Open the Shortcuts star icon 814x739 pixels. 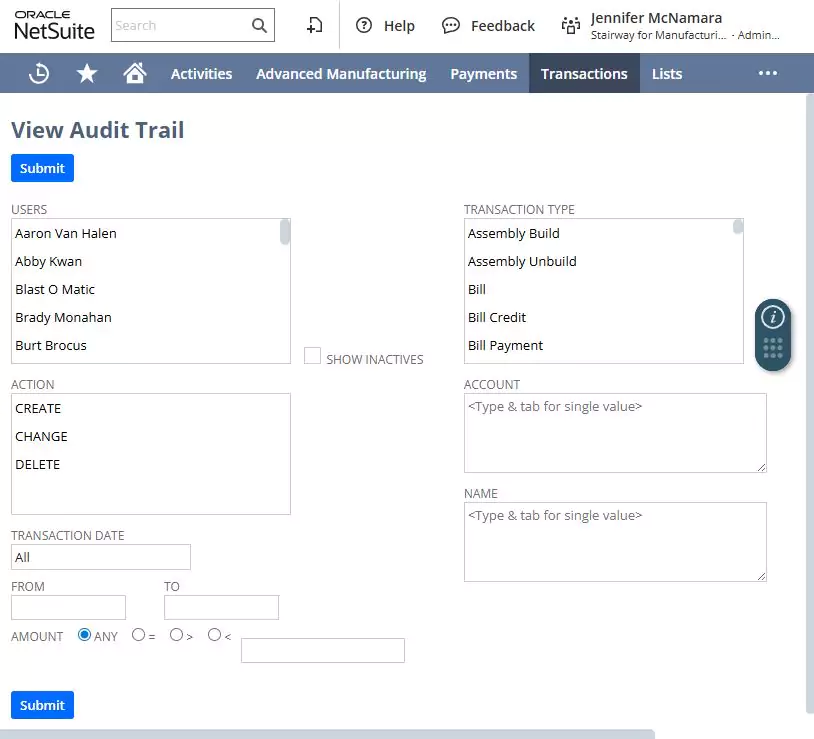[x=87, y=73]
